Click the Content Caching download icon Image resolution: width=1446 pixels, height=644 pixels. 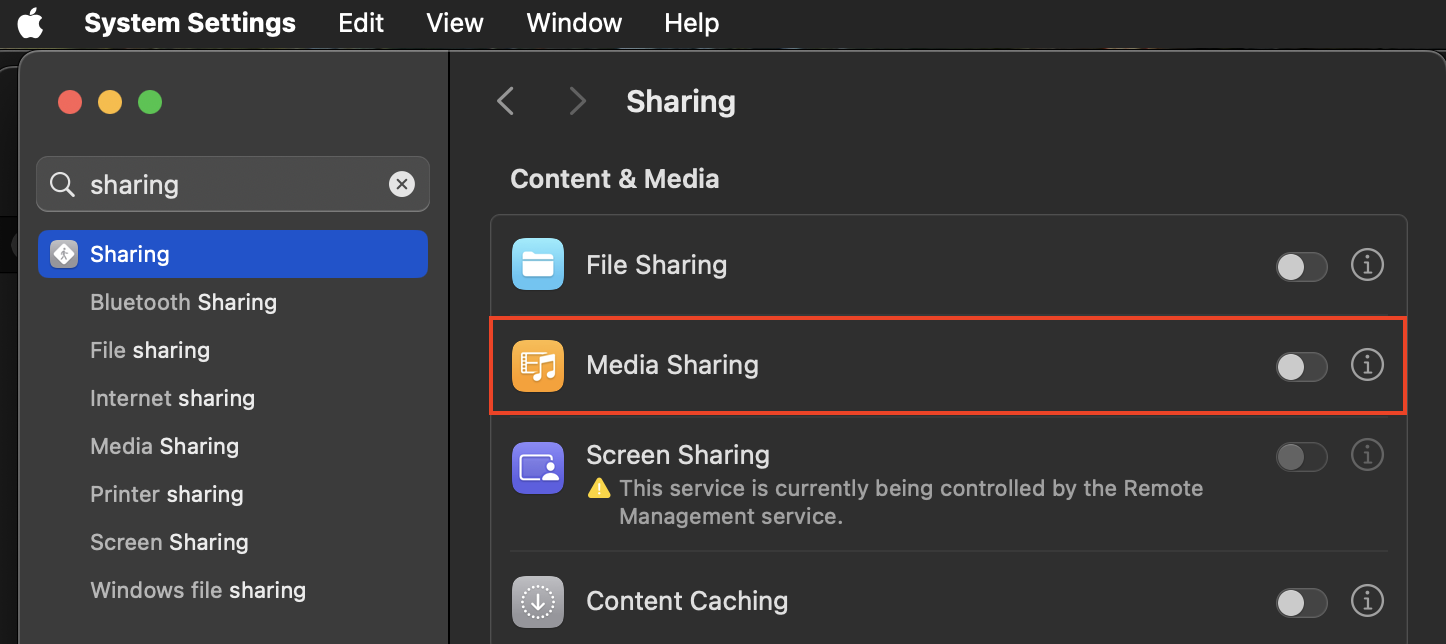538,602
